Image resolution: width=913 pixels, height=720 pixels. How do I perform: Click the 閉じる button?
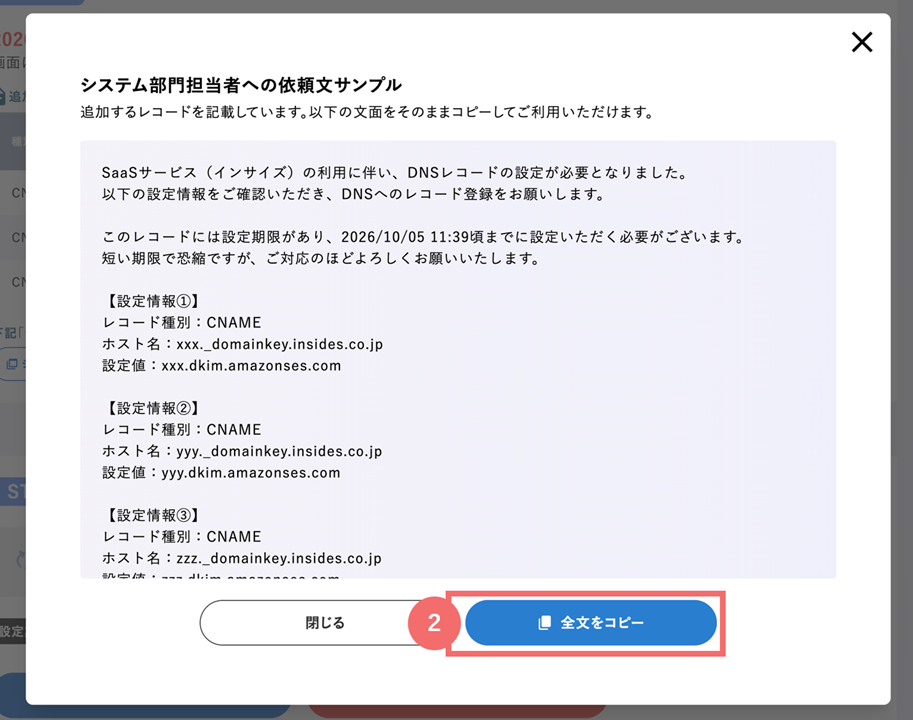[x=325, y=623]
